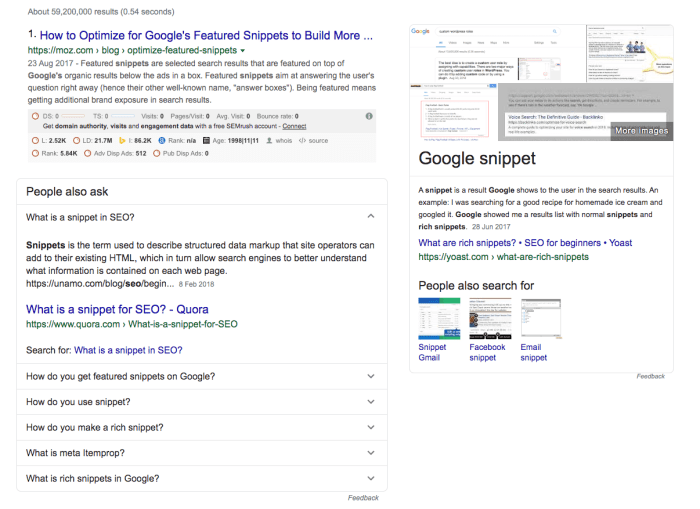
Task: Open the moz.com result URL dropdown arrow
Action: click(x=242, y=50)
